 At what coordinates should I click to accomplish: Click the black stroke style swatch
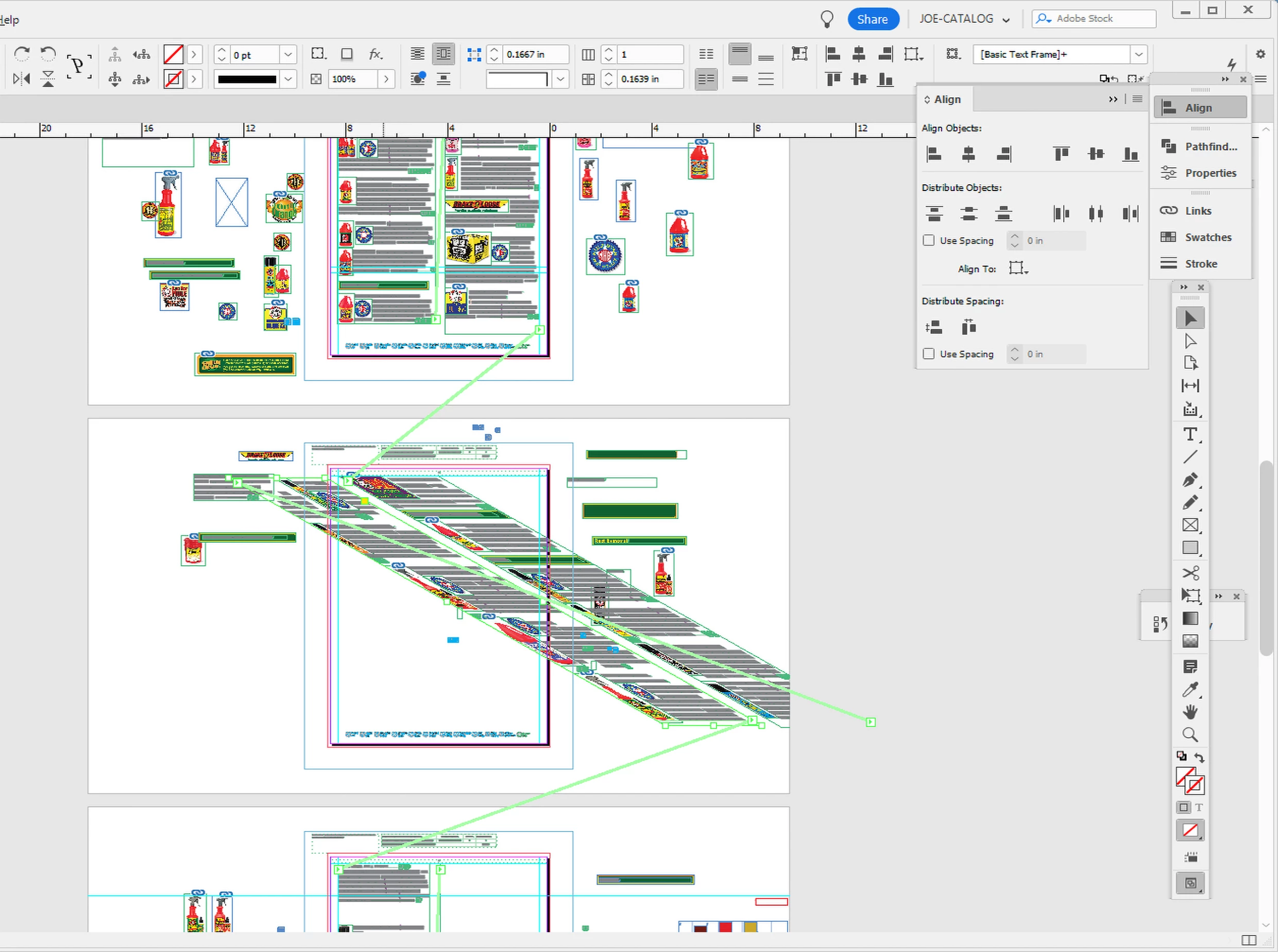tap(247, 79)
